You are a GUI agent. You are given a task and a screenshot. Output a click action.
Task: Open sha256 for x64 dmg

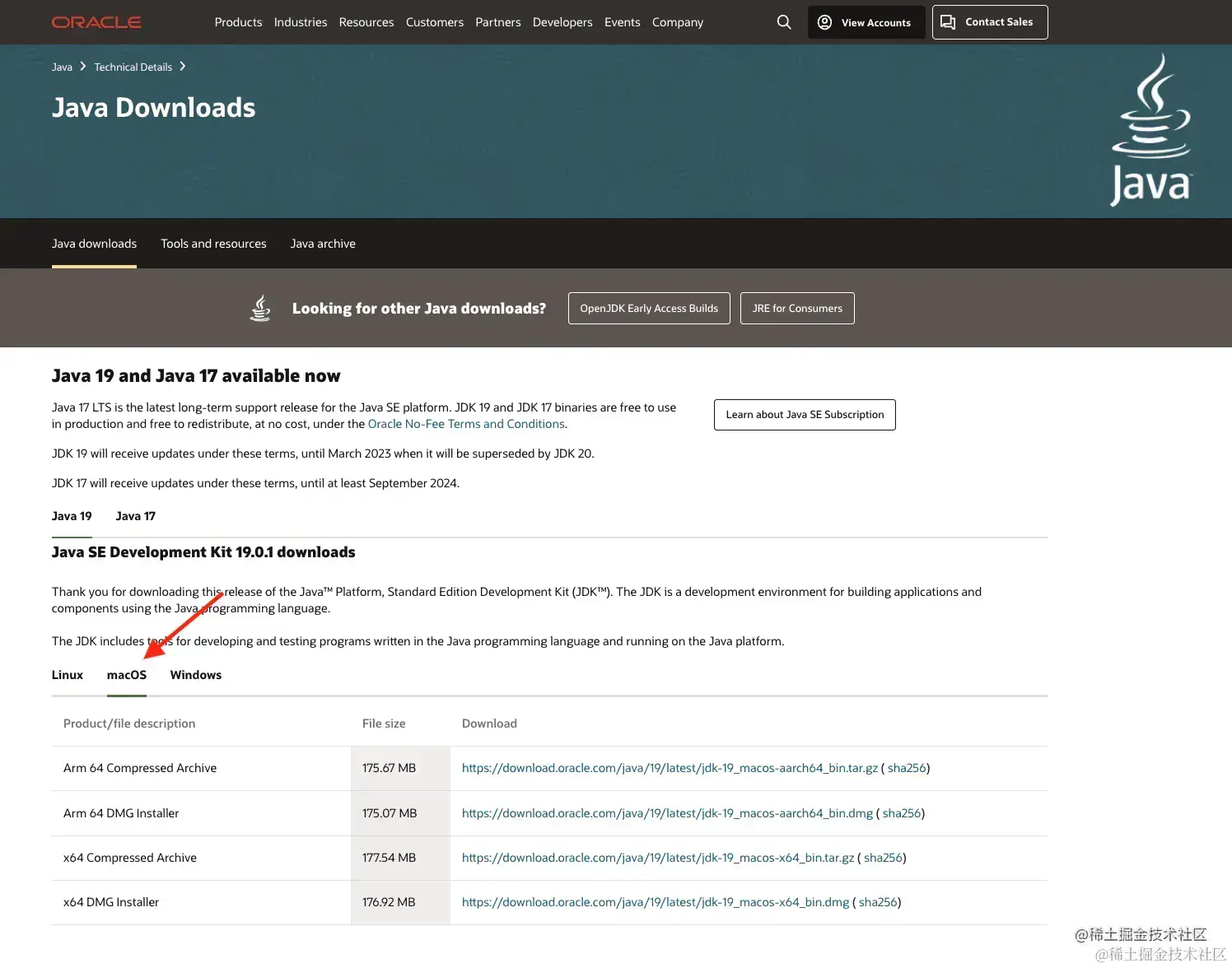(878, 902)
